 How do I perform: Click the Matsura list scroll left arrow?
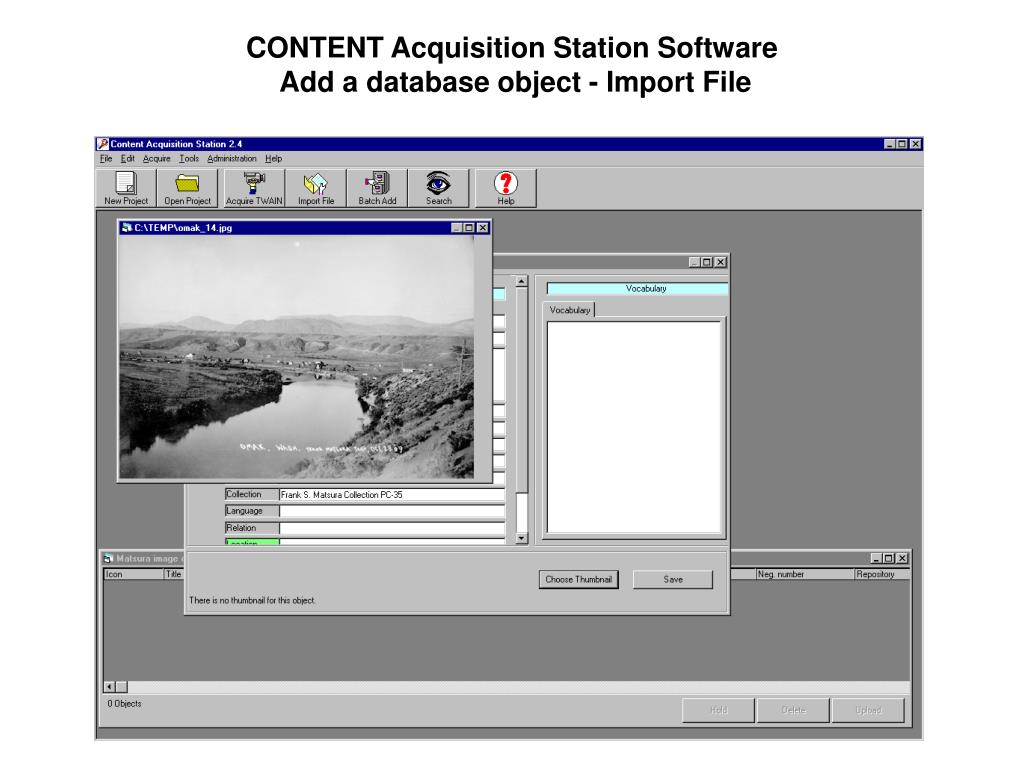click(110, 687)
